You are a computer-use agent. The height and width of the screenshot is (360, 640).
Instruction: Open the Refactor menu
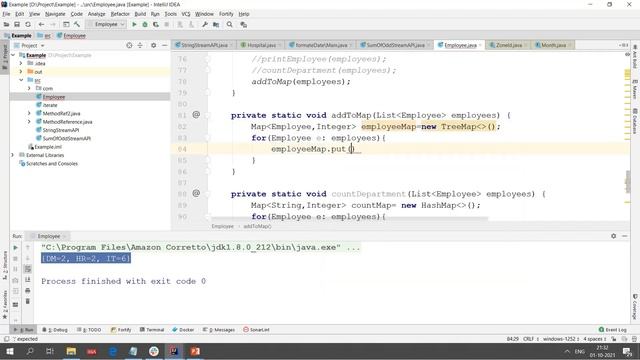(x=120, y=14)
